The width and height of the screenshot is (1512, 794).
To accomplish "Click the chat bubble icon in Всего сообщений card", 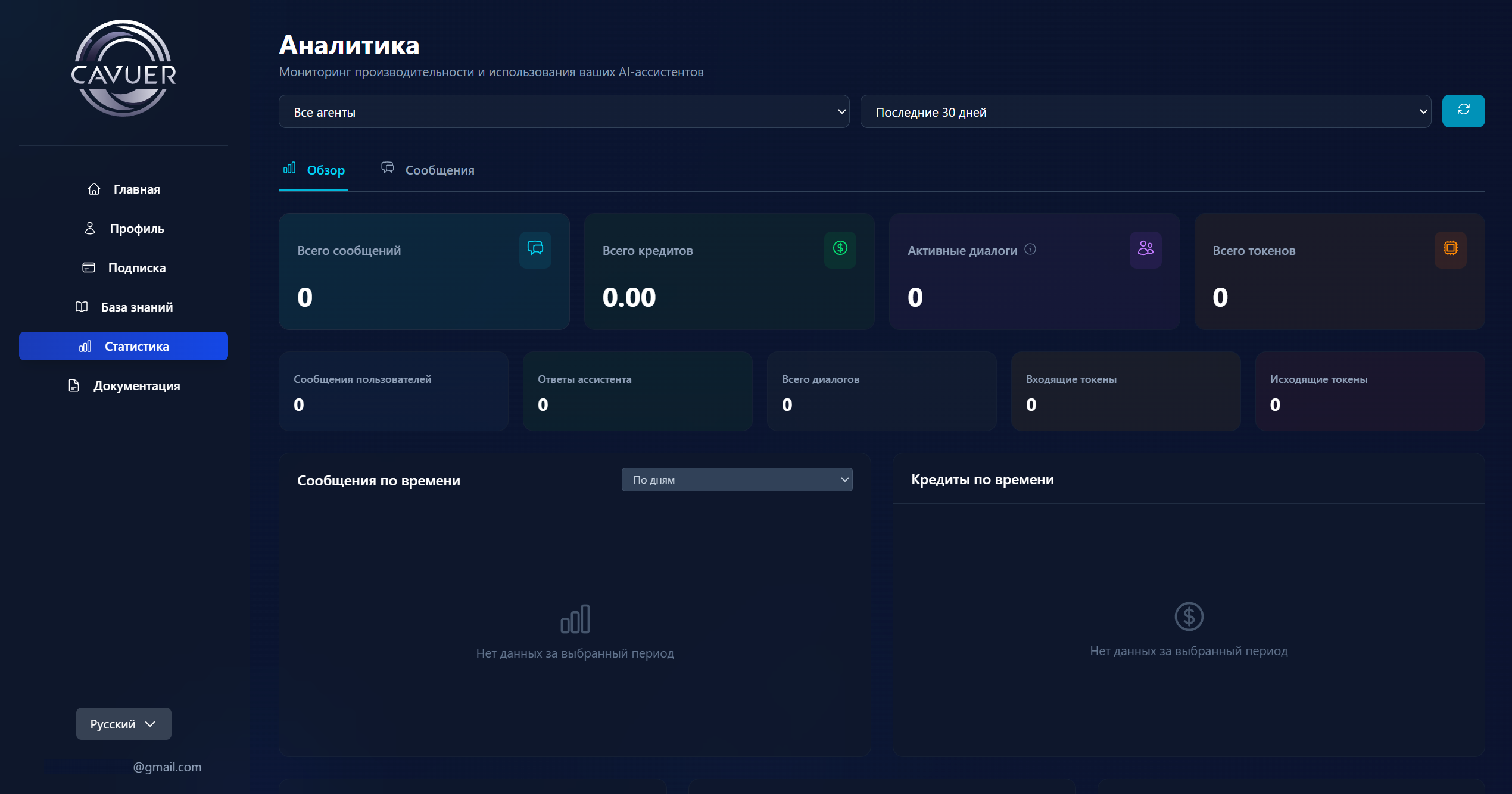I will pyautogui.click(x=535, y=249).
